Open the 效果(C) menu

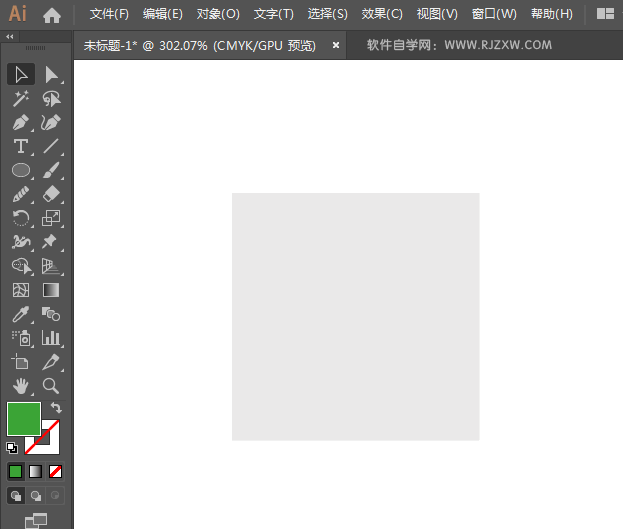pos(381,14)
